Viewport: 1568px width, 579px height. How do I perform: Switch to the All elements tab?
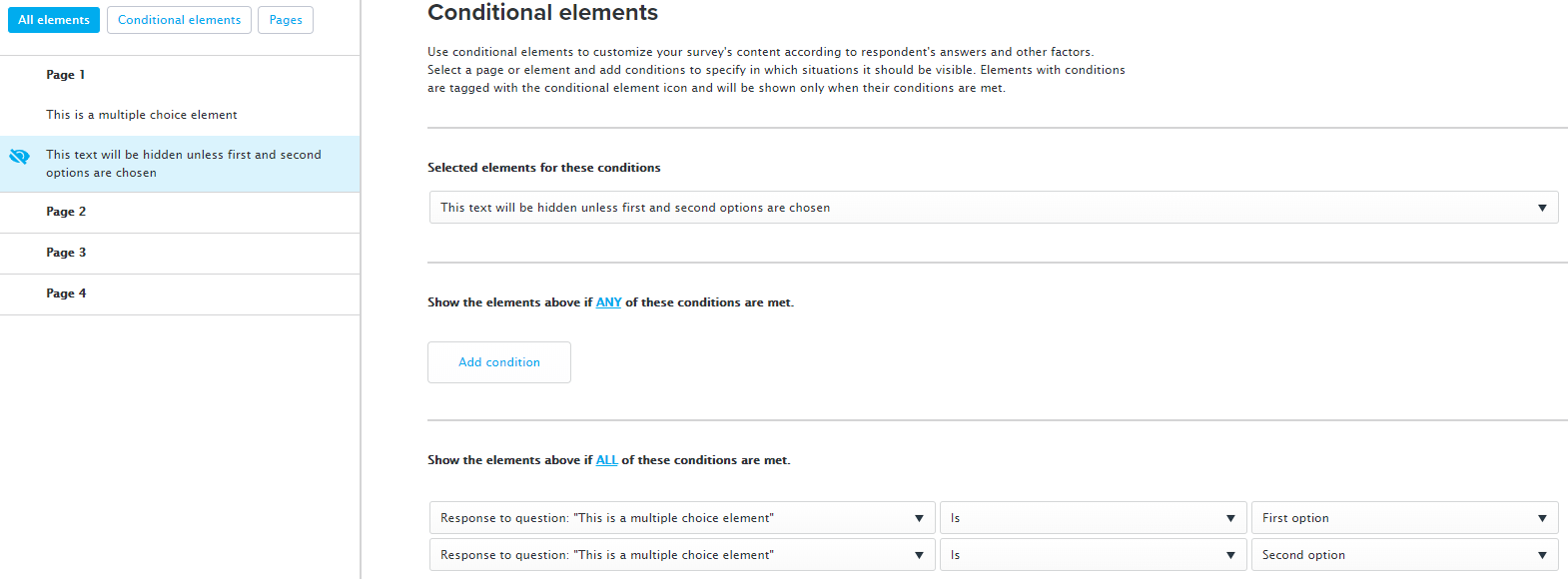[54, 20]
